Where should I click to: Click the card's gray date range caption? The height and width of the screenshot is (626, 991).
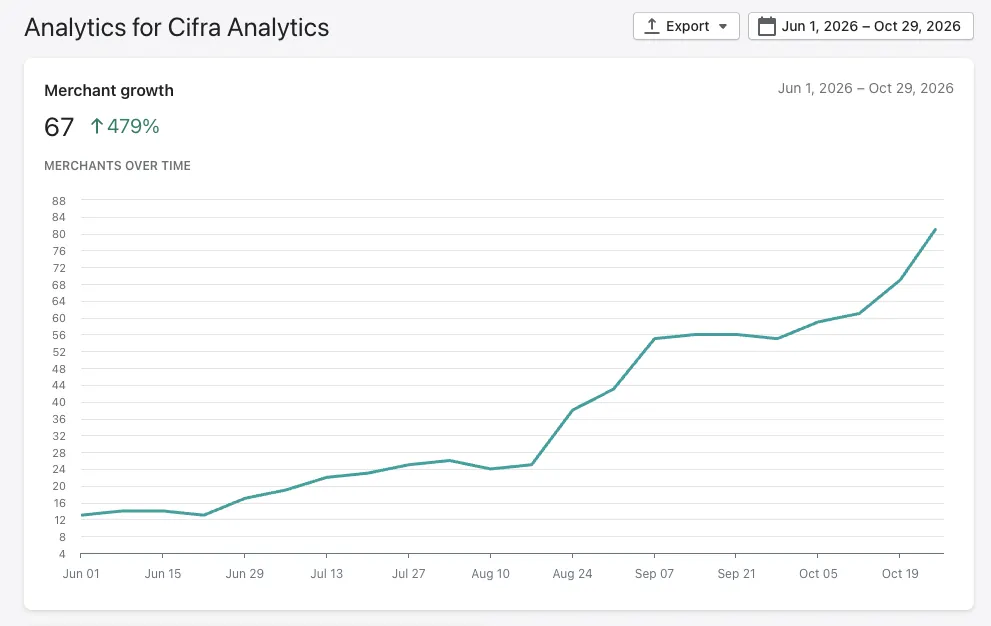865,89
